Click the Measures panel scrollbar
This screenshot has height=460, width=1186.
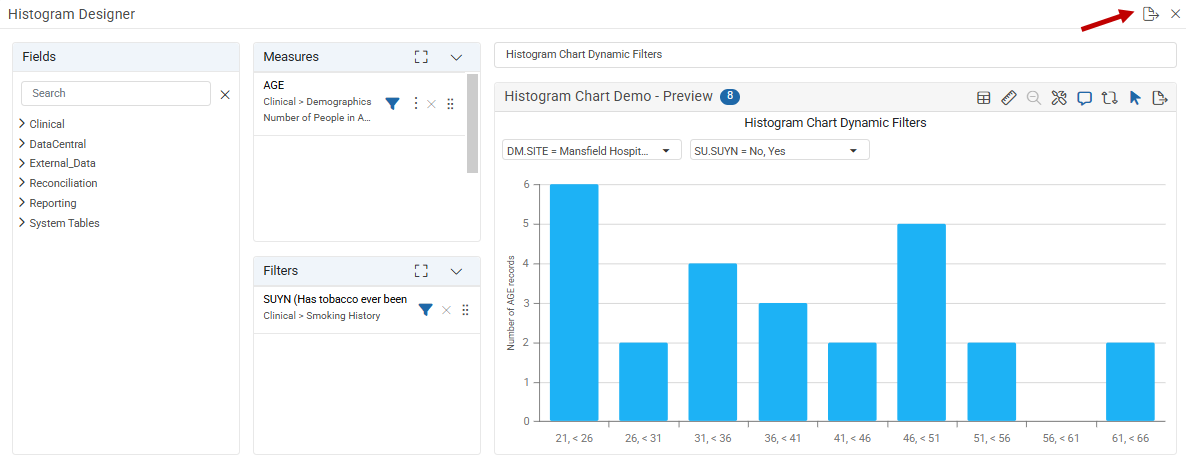click(473, 123)
